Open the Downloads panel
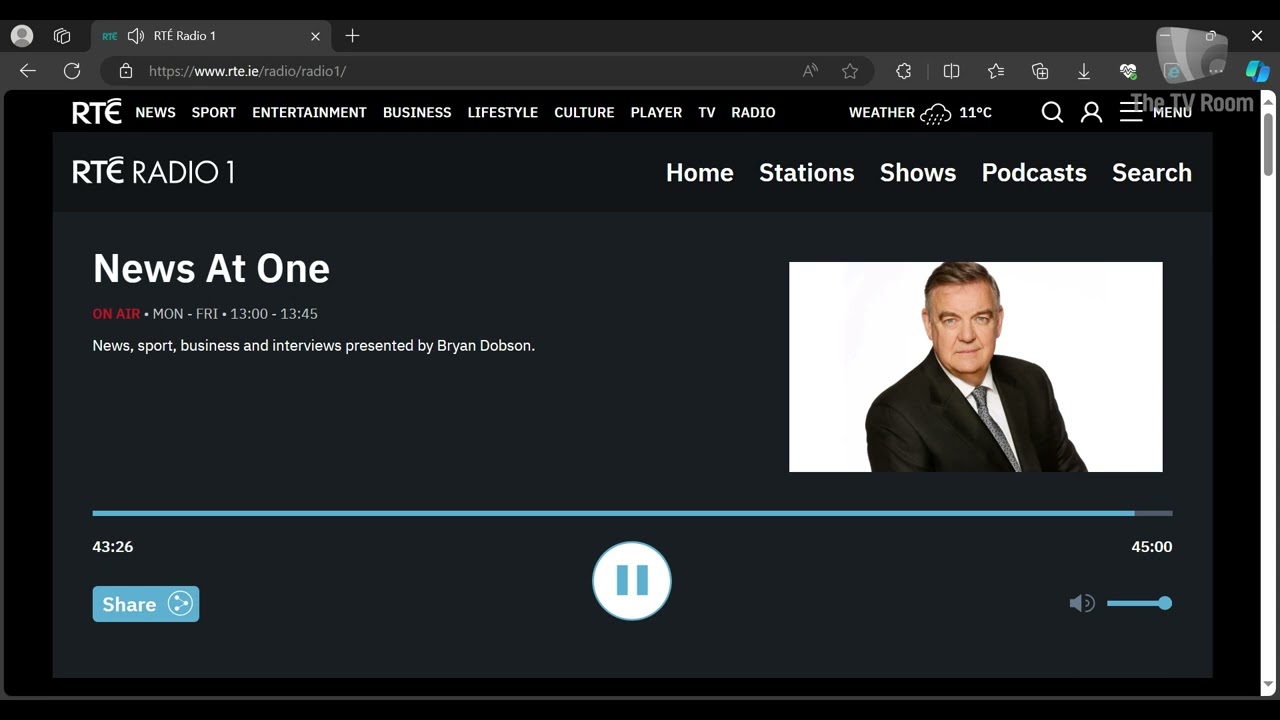 tap(1084, 71)
